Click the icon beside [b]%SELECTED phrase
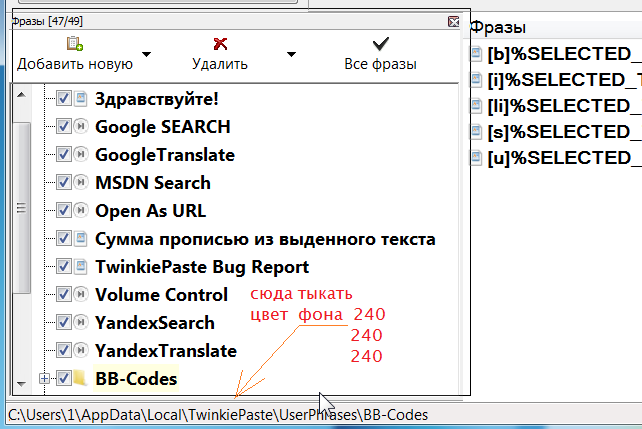Image resolution: width=642 pixels, height=429 pixels. click(476, 54)
